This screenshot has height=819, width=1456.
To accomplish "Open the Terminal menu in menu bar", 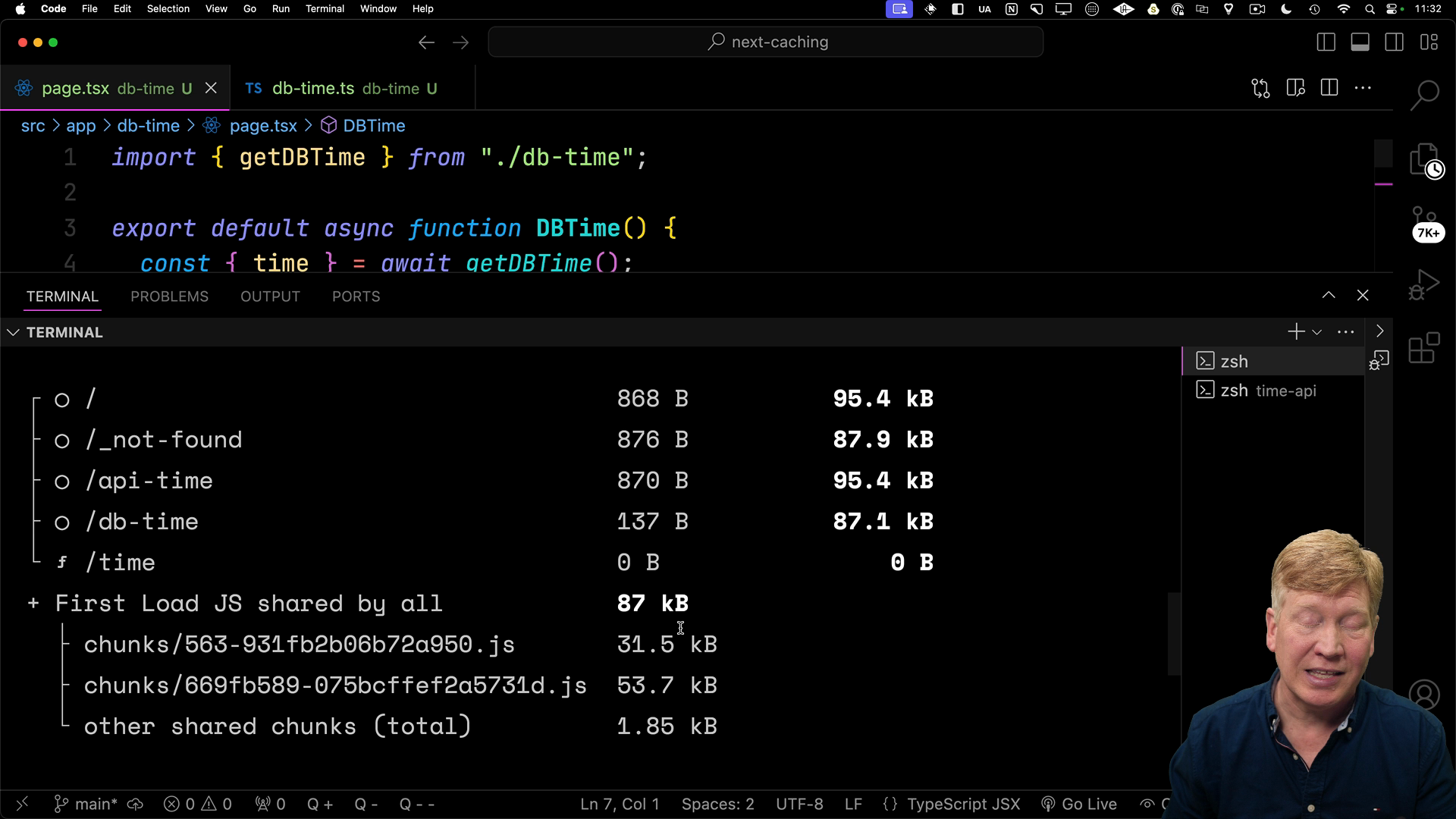I will click(325, 8).
